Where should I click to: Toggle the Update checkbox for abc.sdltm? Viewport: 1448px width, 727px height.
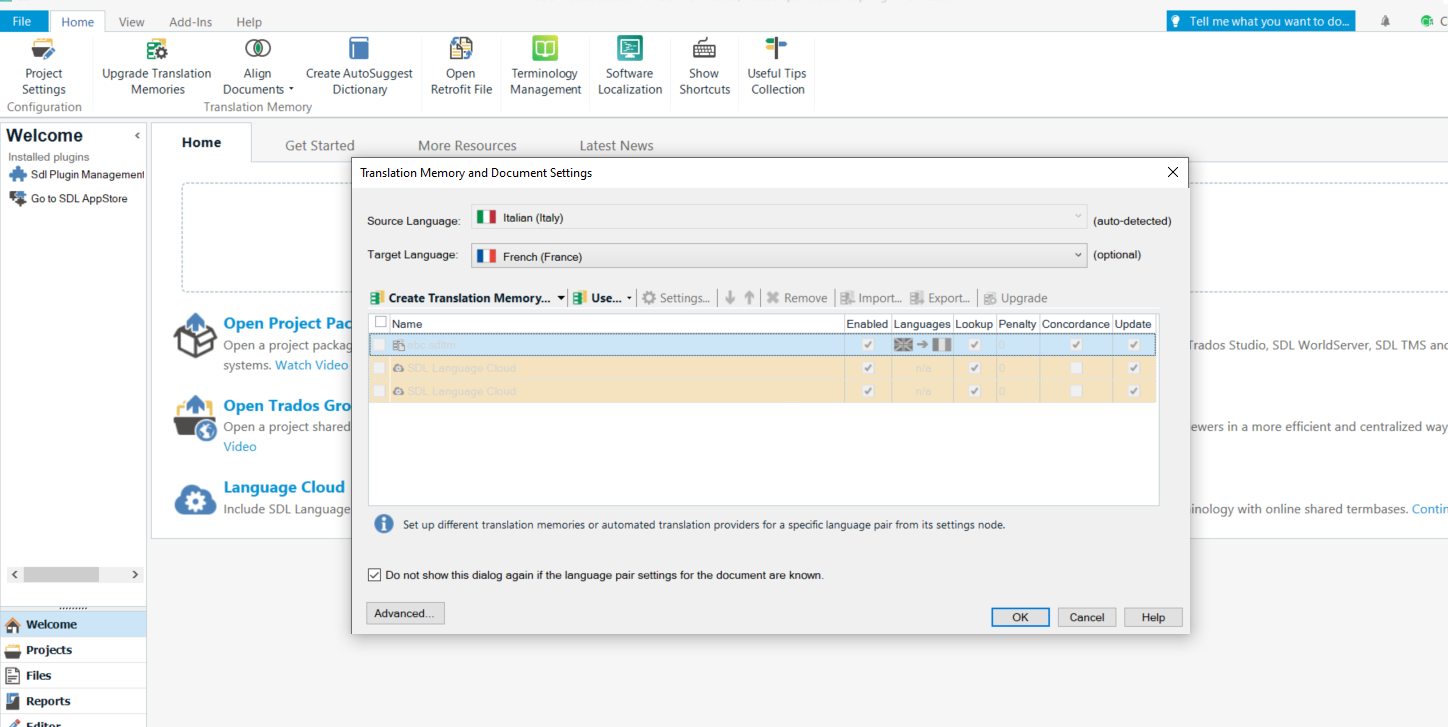tap(1133, 345)
